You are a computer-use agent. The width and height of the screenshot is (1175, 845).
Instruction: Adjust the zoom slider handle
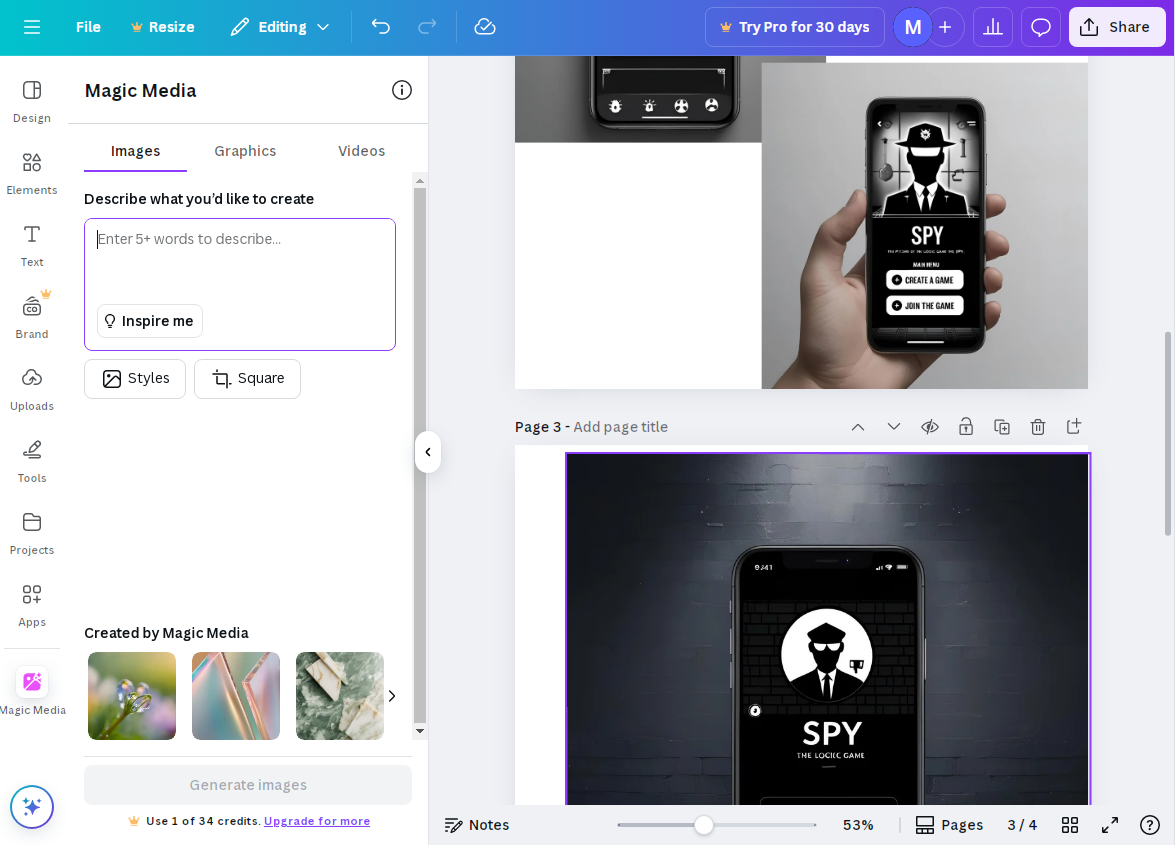tap(703, 825)
